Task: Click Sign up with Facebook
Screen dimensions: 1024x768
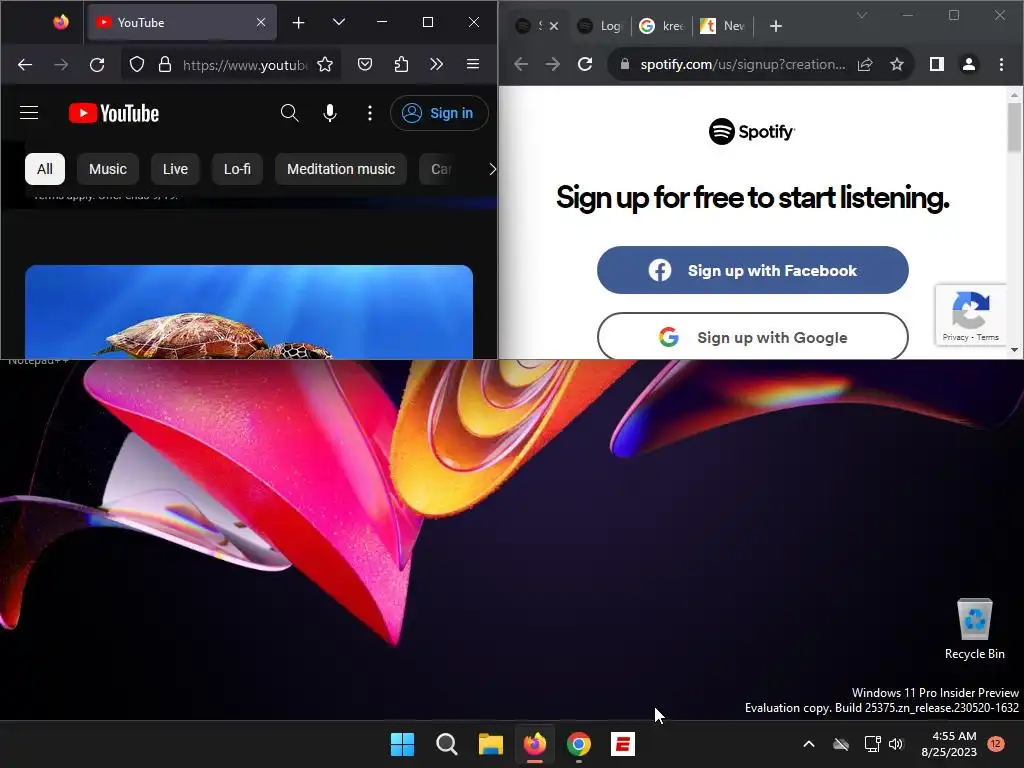Action: 752,270
